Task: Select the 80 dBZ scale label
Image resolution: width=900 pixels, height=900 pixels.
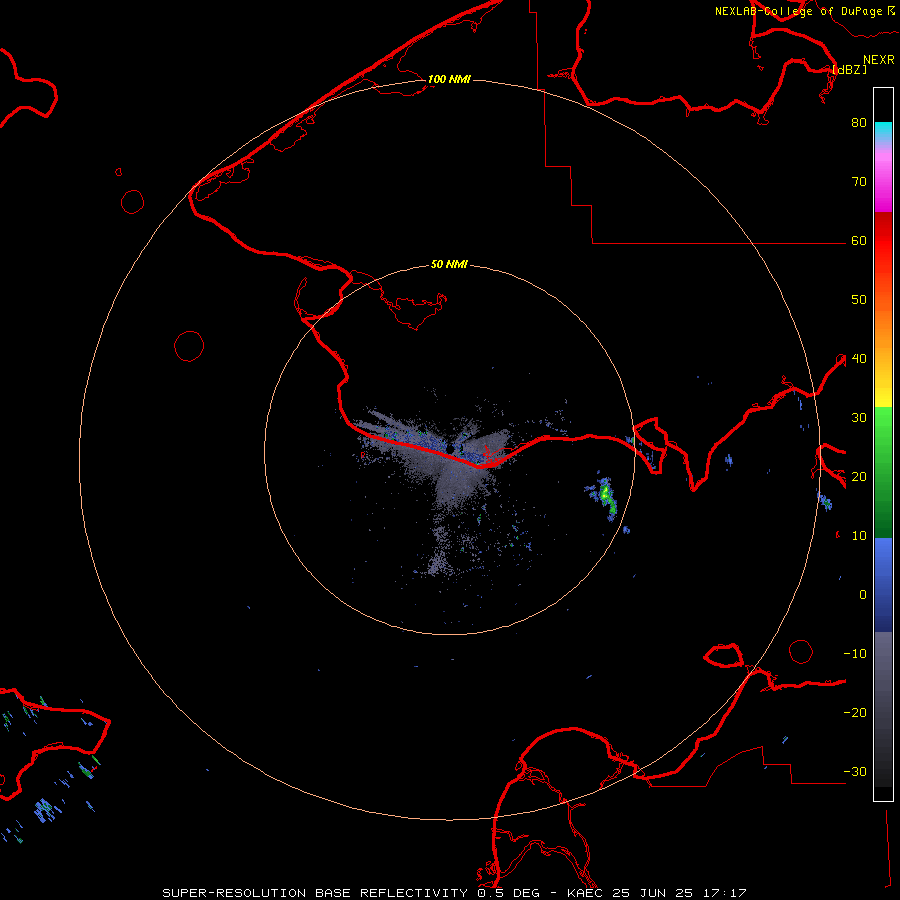Action: click(859, 123)
